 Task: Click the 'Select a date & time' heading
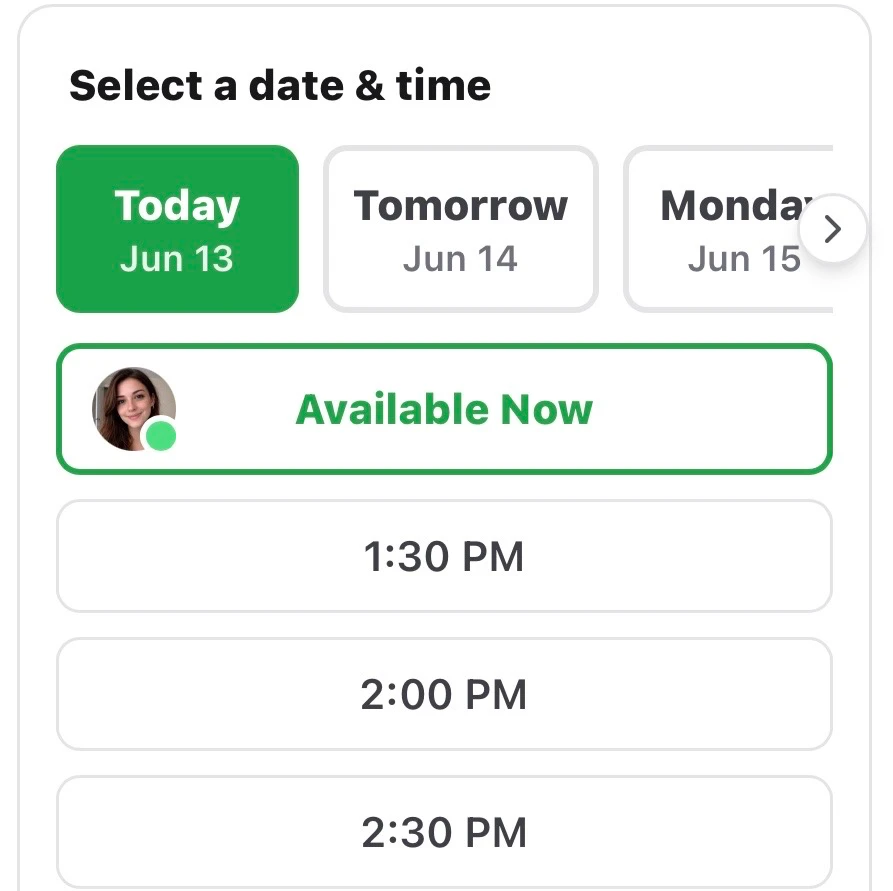280,85
